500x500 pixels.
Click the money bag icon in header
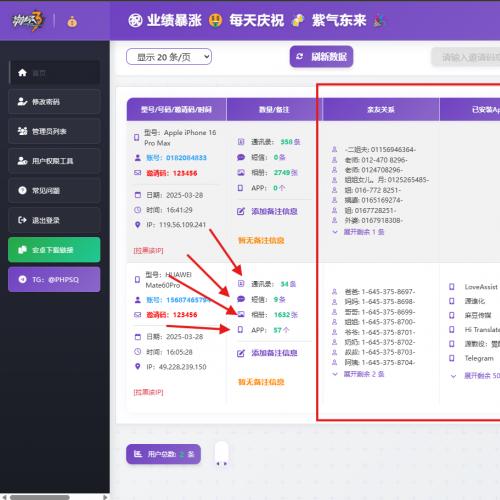(72, 22)
